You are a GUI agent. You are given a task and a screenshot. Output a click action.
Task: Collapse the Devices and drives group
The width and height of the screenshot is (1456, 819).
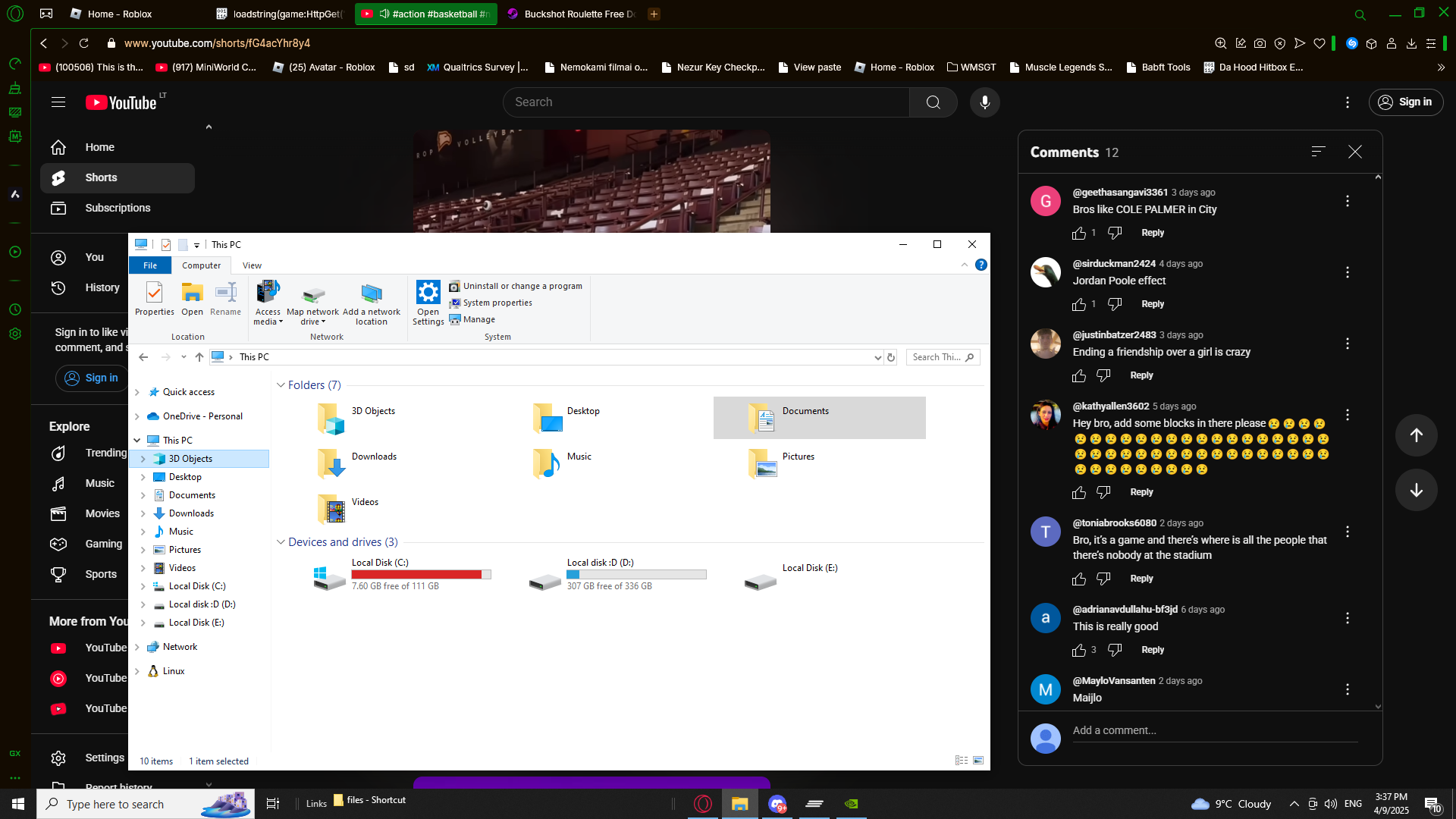(x=281, y=542)
